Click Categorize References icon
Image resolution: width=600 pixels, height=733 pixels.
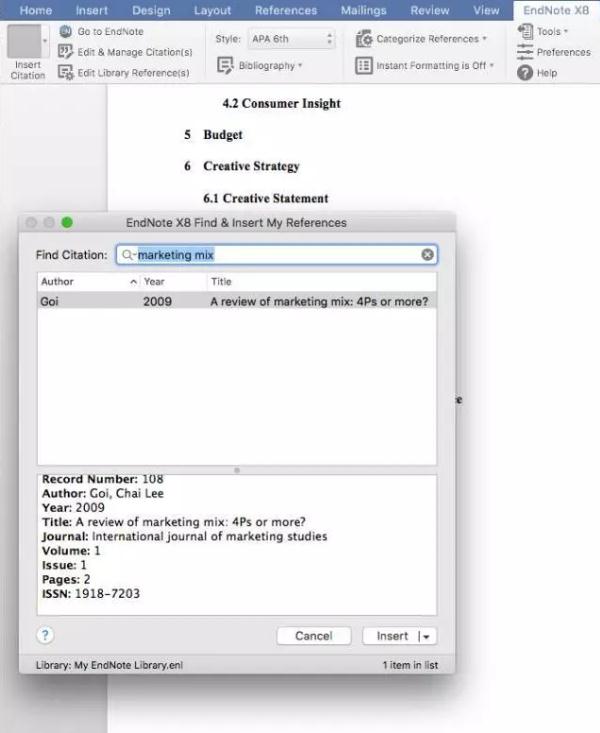coord(363,39)
